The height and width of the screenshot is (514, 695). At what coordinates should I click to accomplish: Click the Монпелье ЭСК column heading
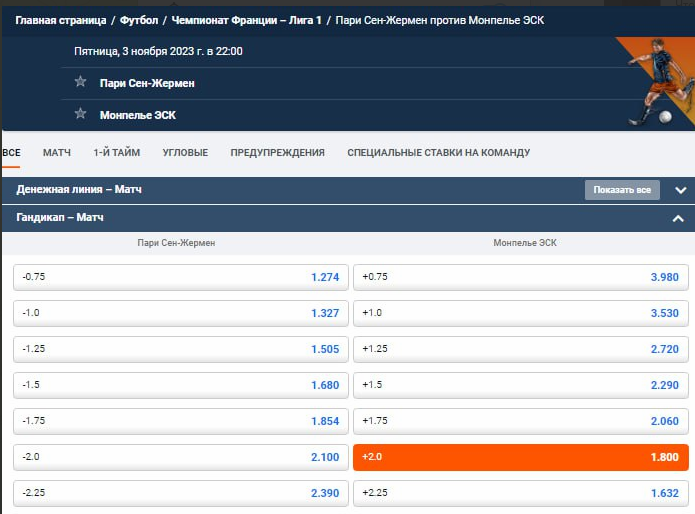[x=525, y=243]
